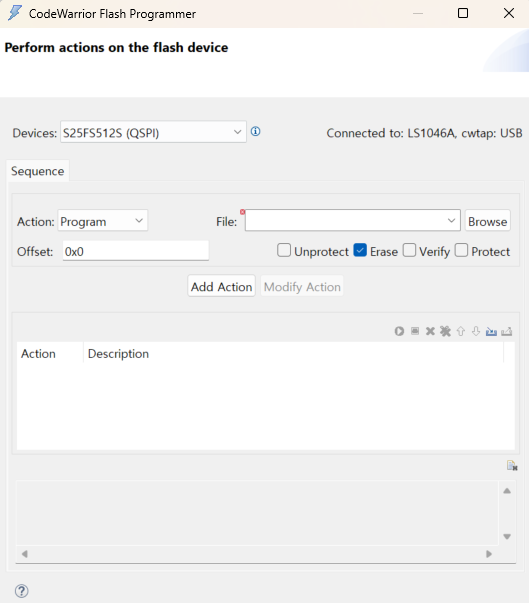Open help with the question mark icon

tap(22, 591)
